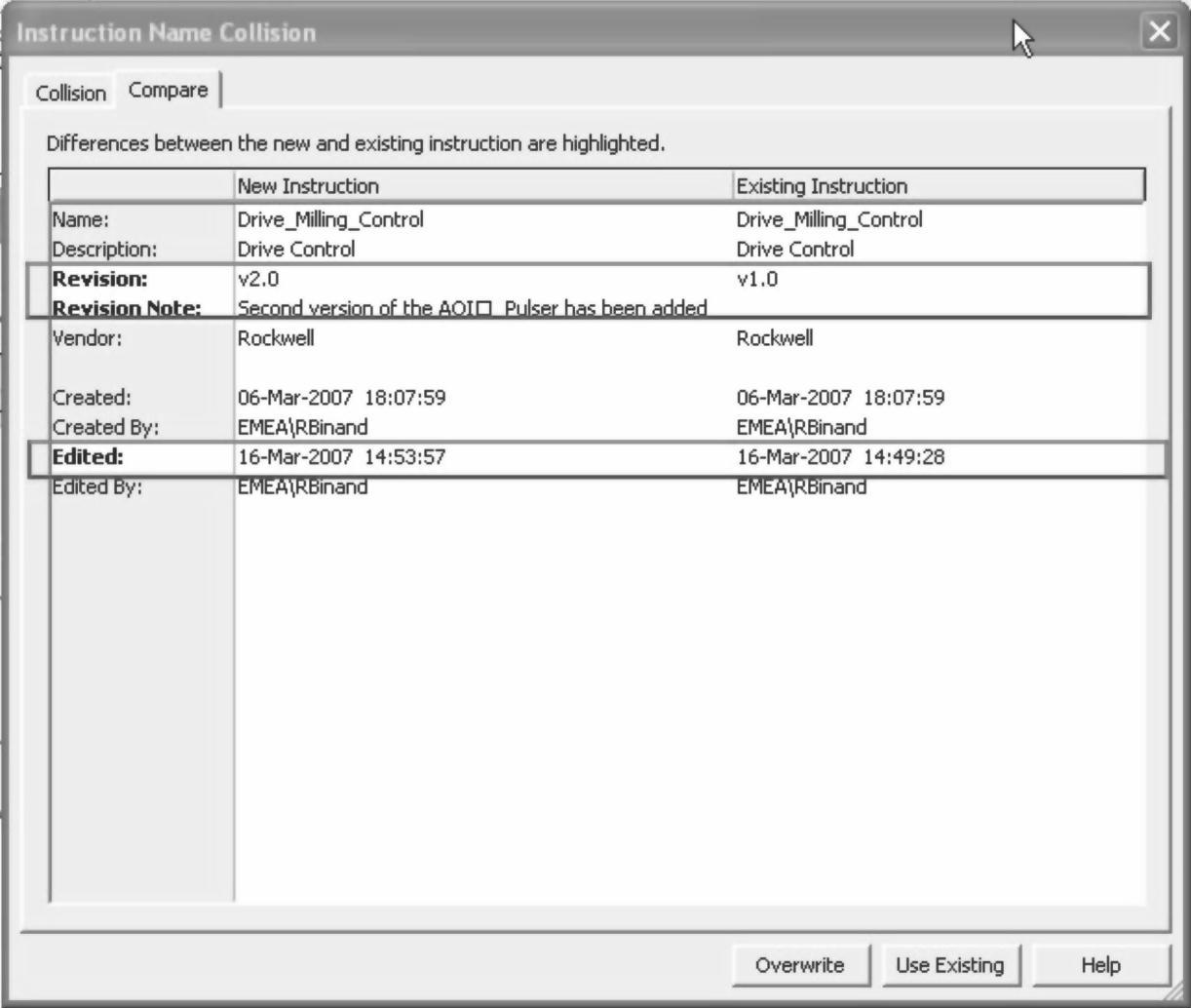Open Help for this dialog
The height and width of the screenshot is (1008, 1191).
pos(1100,965)
